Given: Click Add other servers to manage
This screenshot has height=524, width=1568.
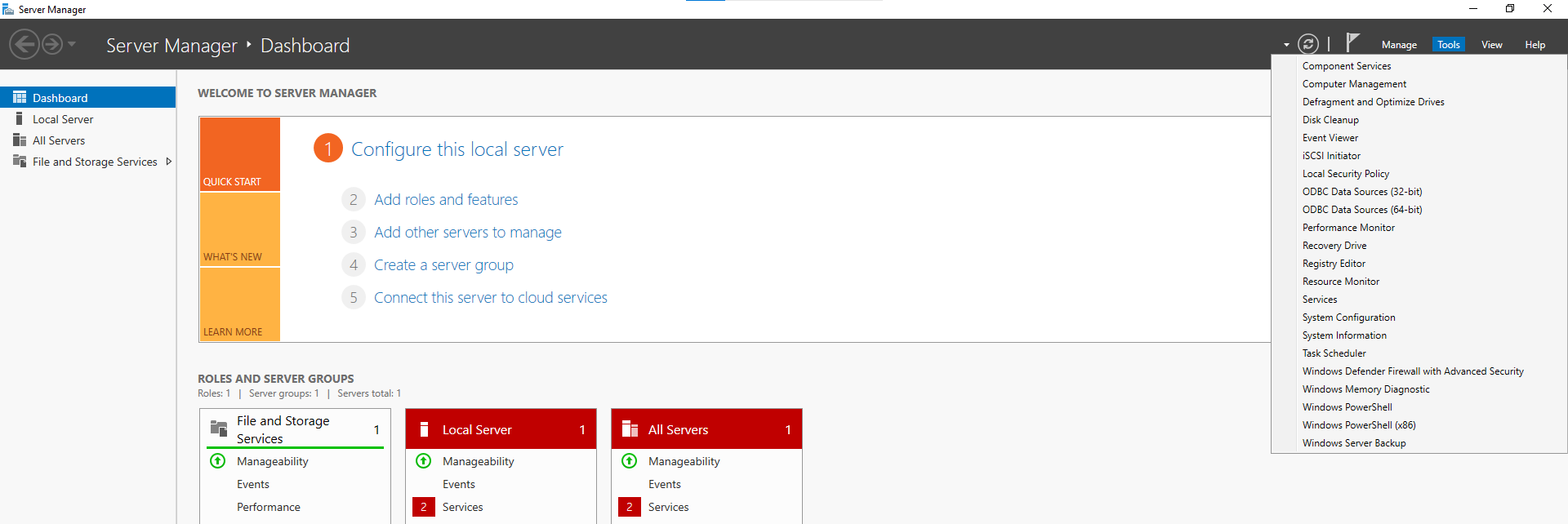Looking at the screenshot, I should pyautogui.click(x=468, y=232).
